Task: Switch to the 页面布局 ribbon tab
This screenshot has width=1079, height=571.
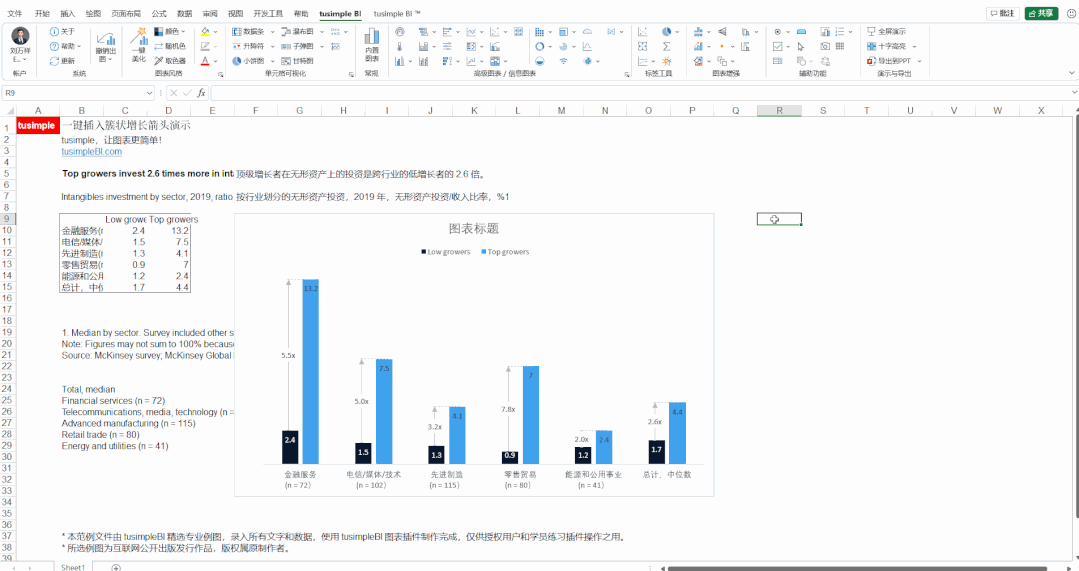Action: click(126, 14)
